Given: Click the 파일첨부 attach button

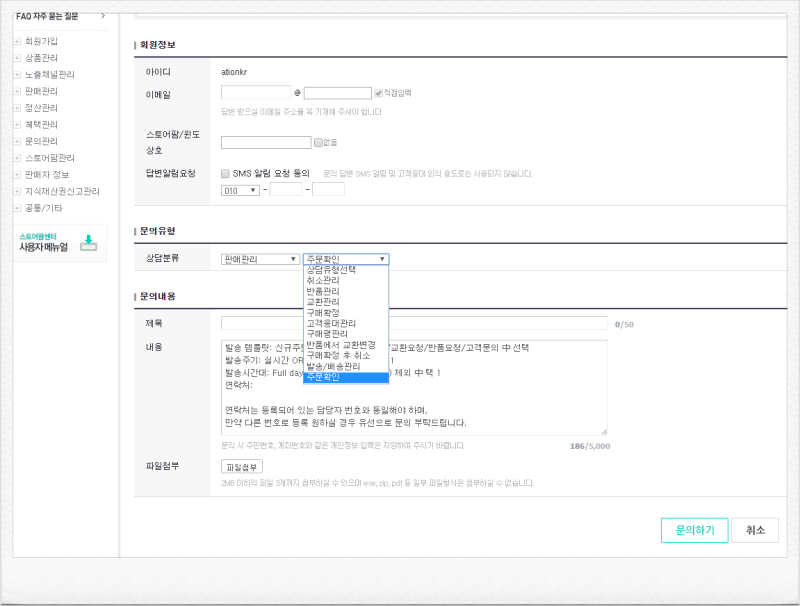Looking at the screenshot, I should 242,467.
